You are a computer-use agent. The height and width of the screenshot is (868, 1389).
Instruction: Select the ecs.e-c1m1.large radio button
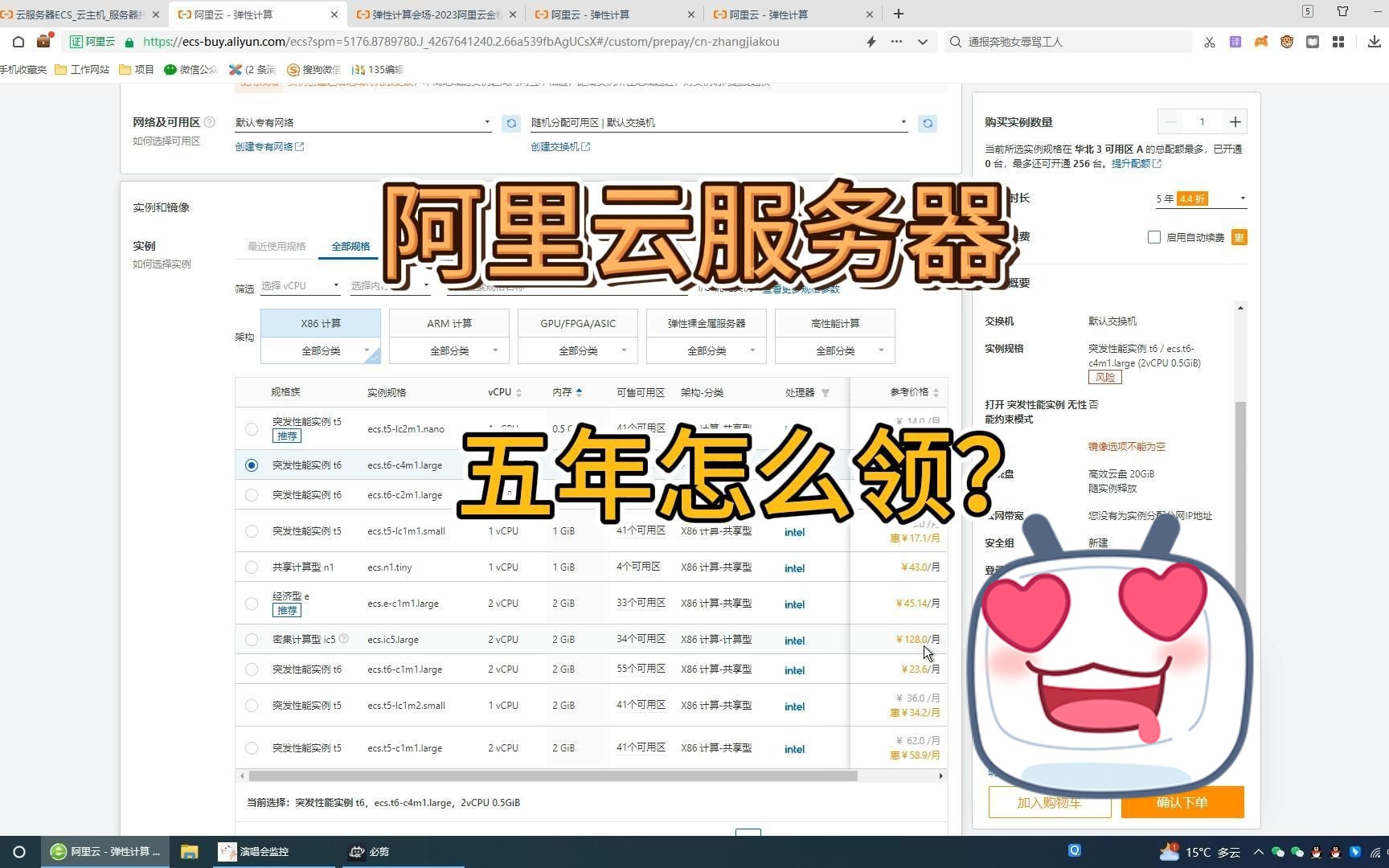[252, 604]
